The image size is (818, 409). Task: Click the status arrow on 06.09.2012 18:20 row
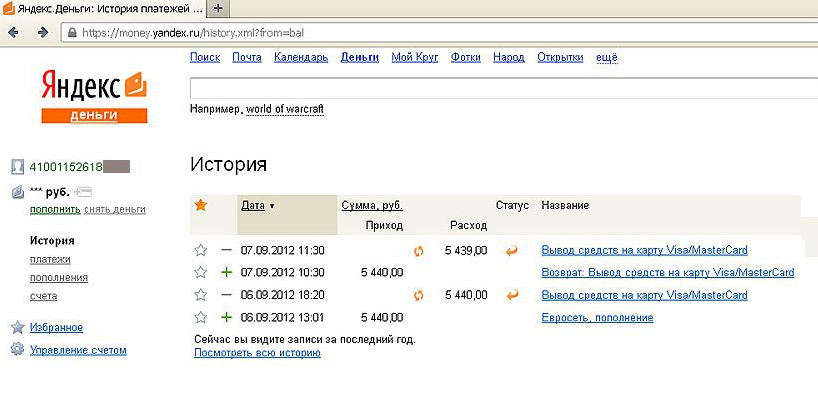(x=512, y=295)
